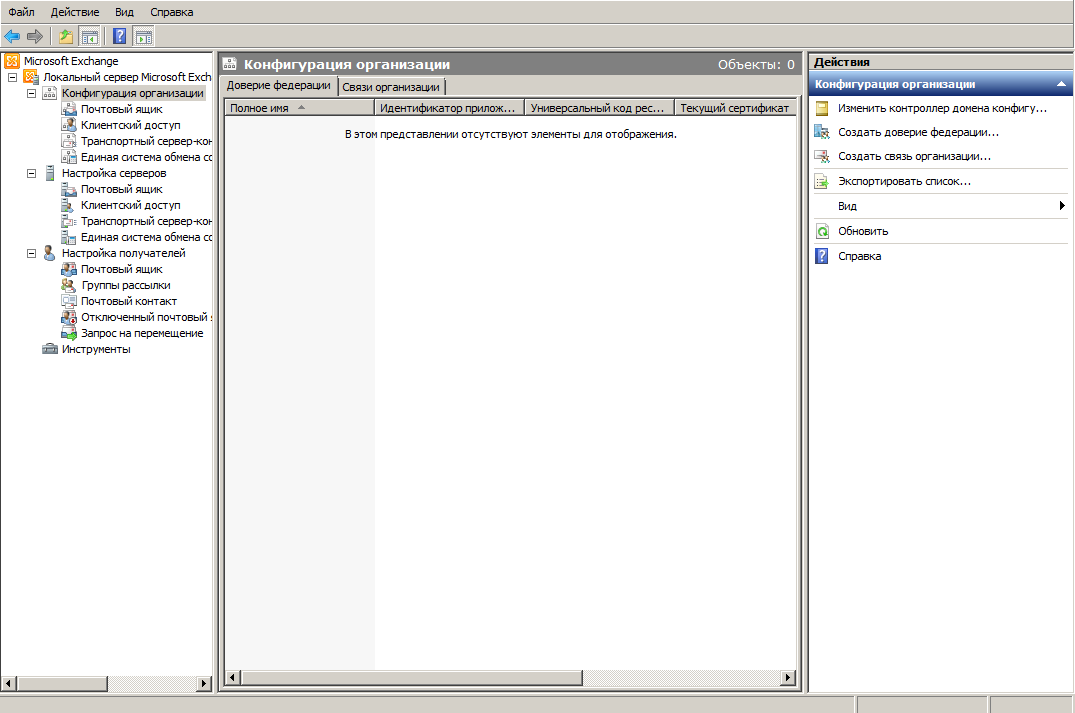Click Клиентский доступ icon under Конфигурация организации
The image size is (1075, 713).
tap(69, 125)
